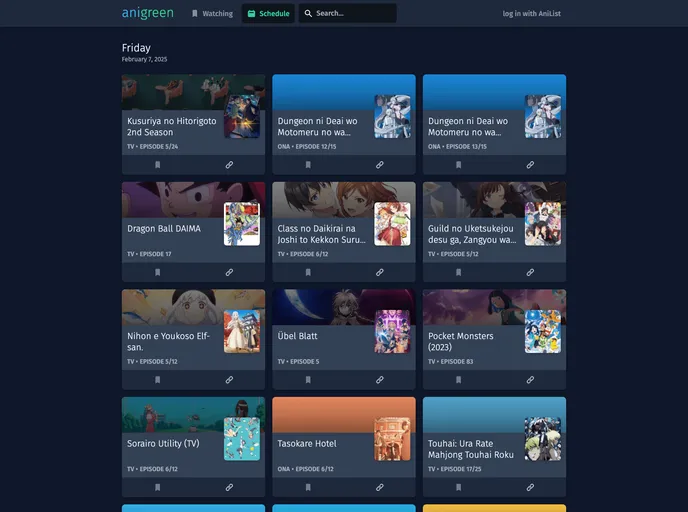The height and width of the screenshot is (512, 688).
Task: Go to anigreen home logo
Action: click(148, 13)
